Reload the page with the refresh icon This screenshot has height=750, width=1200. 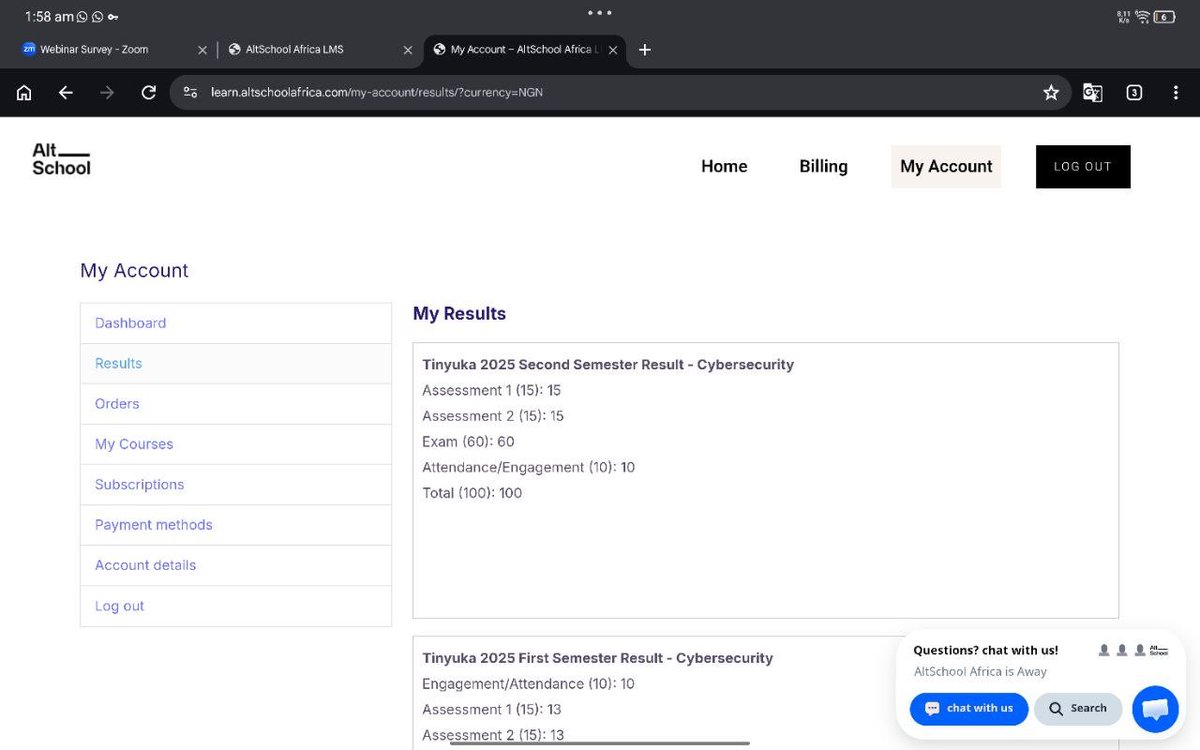coord(149,93)
